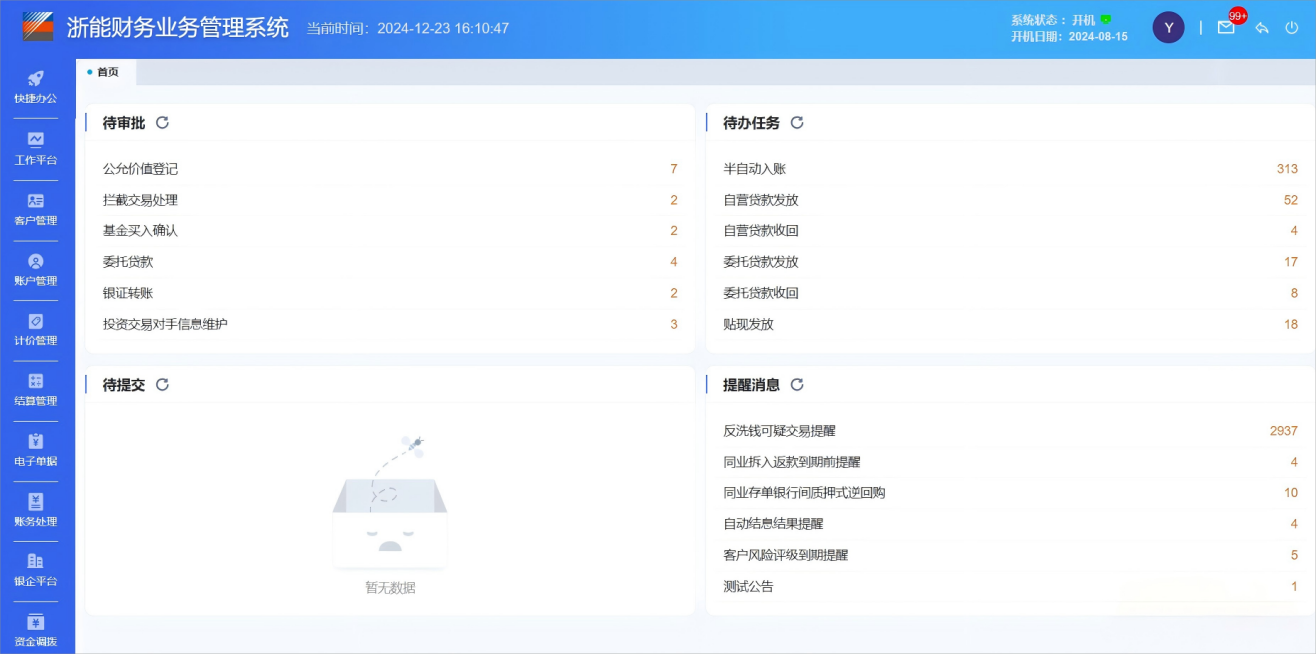Refresh the 待审批 panel

[162, 123]
